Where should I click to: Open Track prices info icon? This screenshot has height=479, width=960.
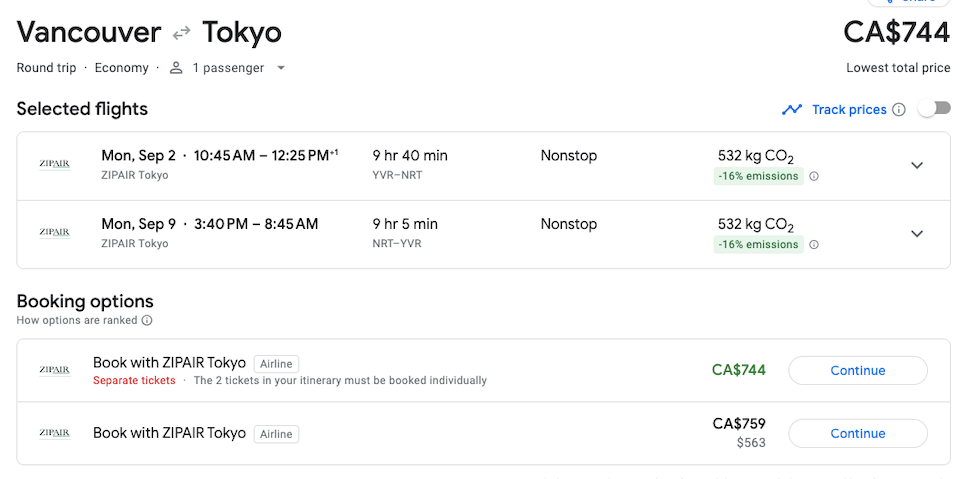click(899, 110)
